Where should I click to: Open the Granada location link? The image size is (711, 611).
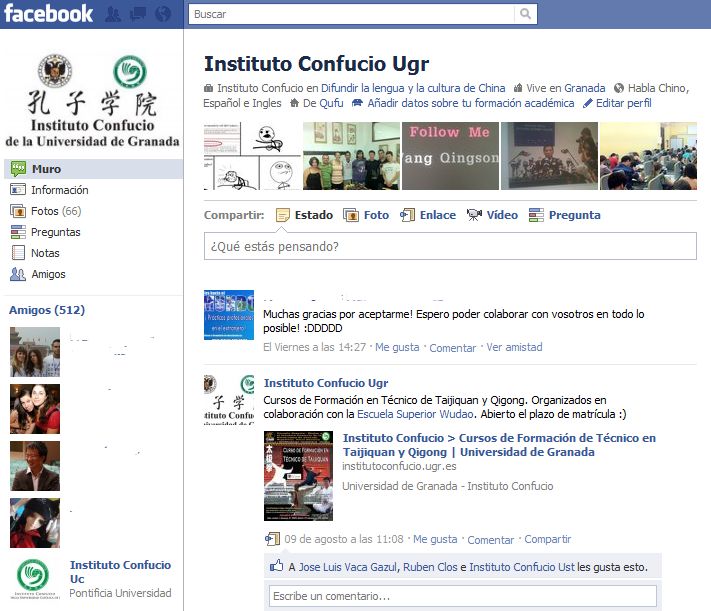585,88
